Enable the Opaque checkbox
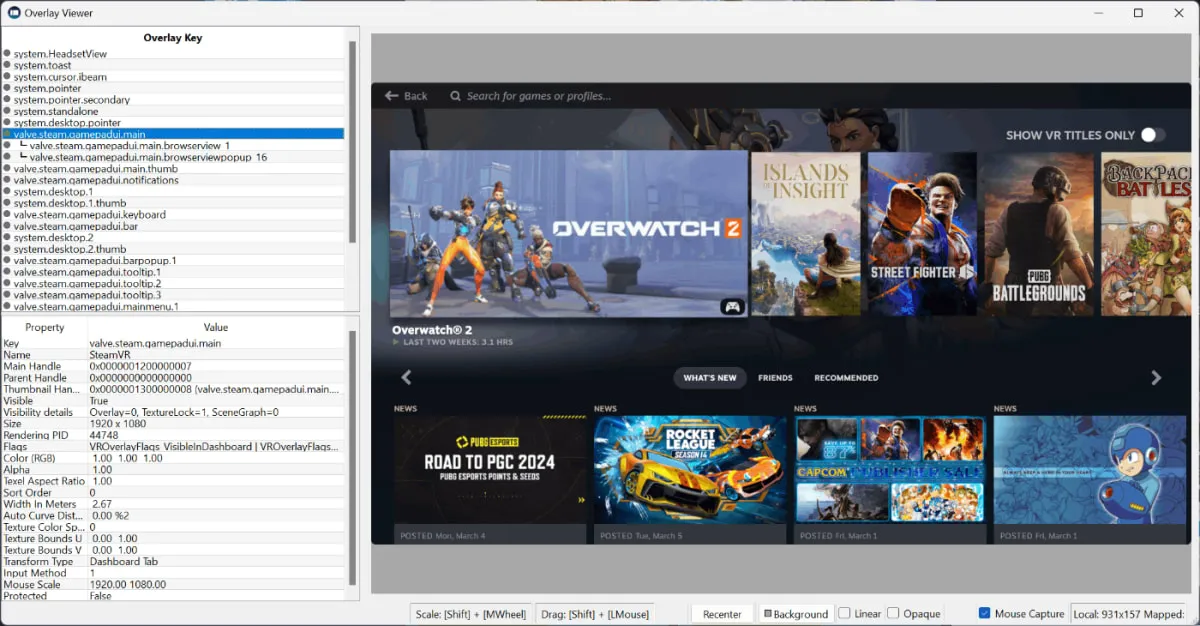The height and width of the screenshot is (626, 1200). (893, 613)
